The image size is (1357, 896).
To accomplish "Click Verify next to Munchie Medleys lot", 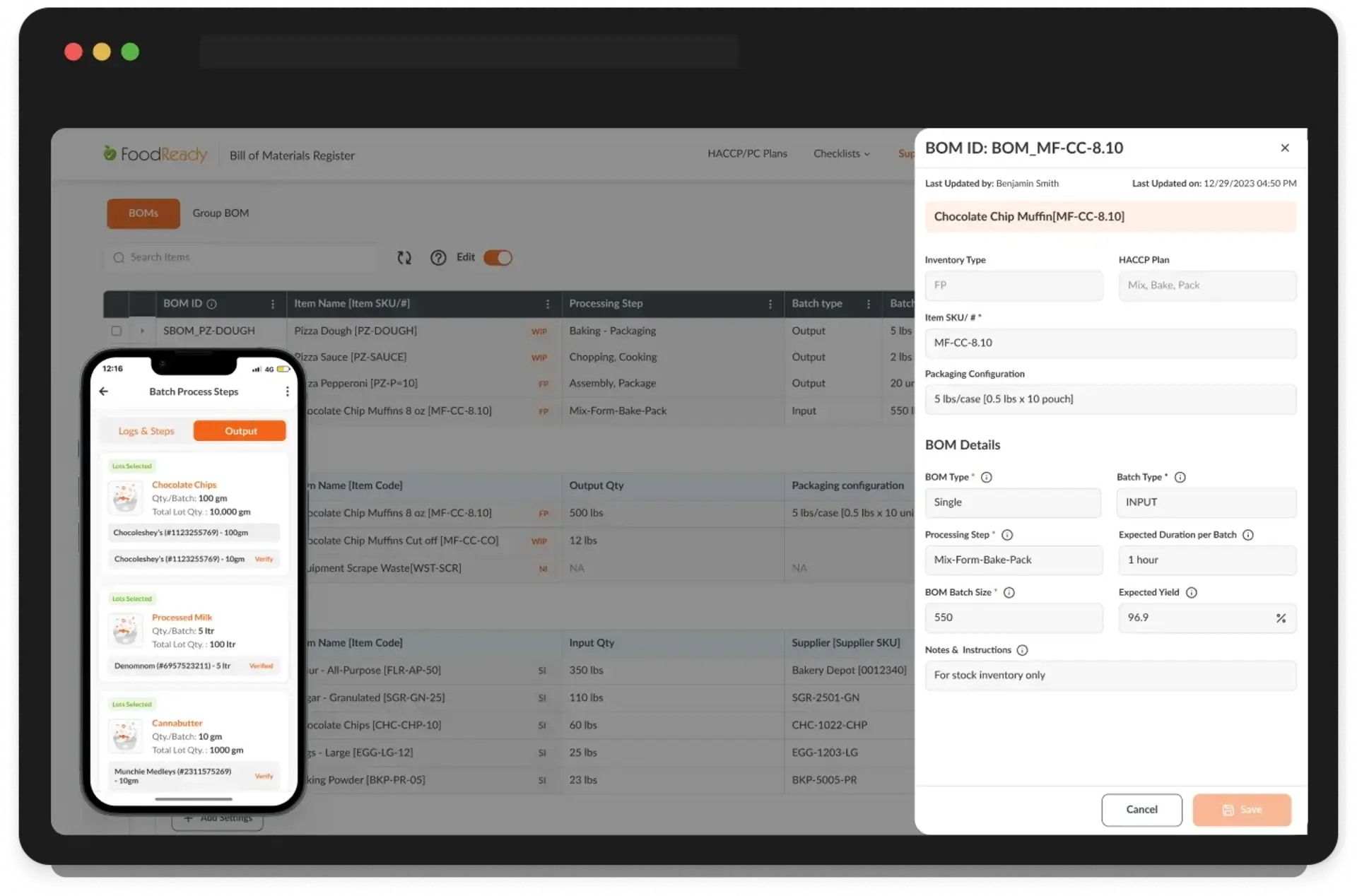I will (x=264, y=776).
